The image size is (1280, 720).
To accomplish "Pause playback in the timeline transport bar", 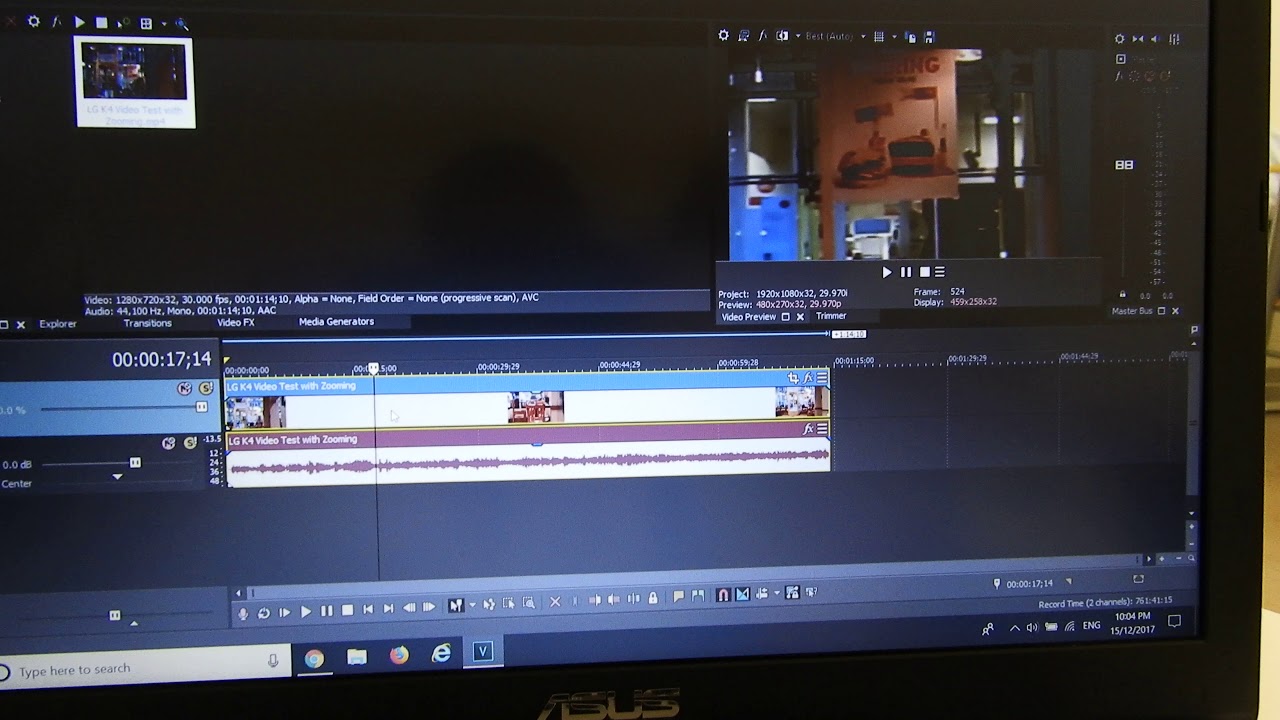I will point(327,611).
